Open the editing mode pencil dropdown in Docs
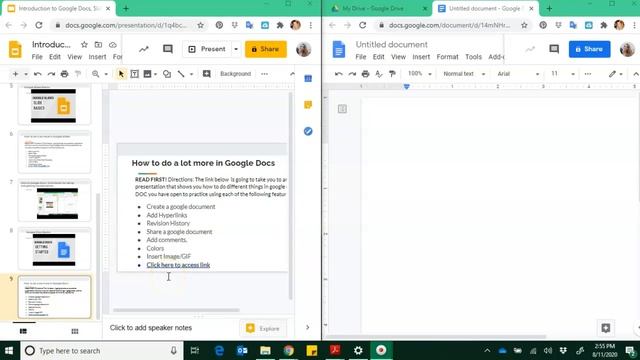 pos(616,74)
